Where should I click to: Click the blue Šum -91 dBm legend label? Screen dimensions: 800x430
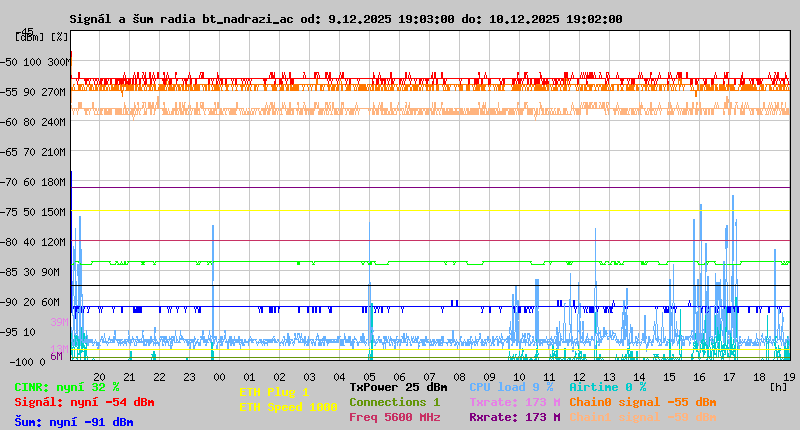click(x=74, y=422)
